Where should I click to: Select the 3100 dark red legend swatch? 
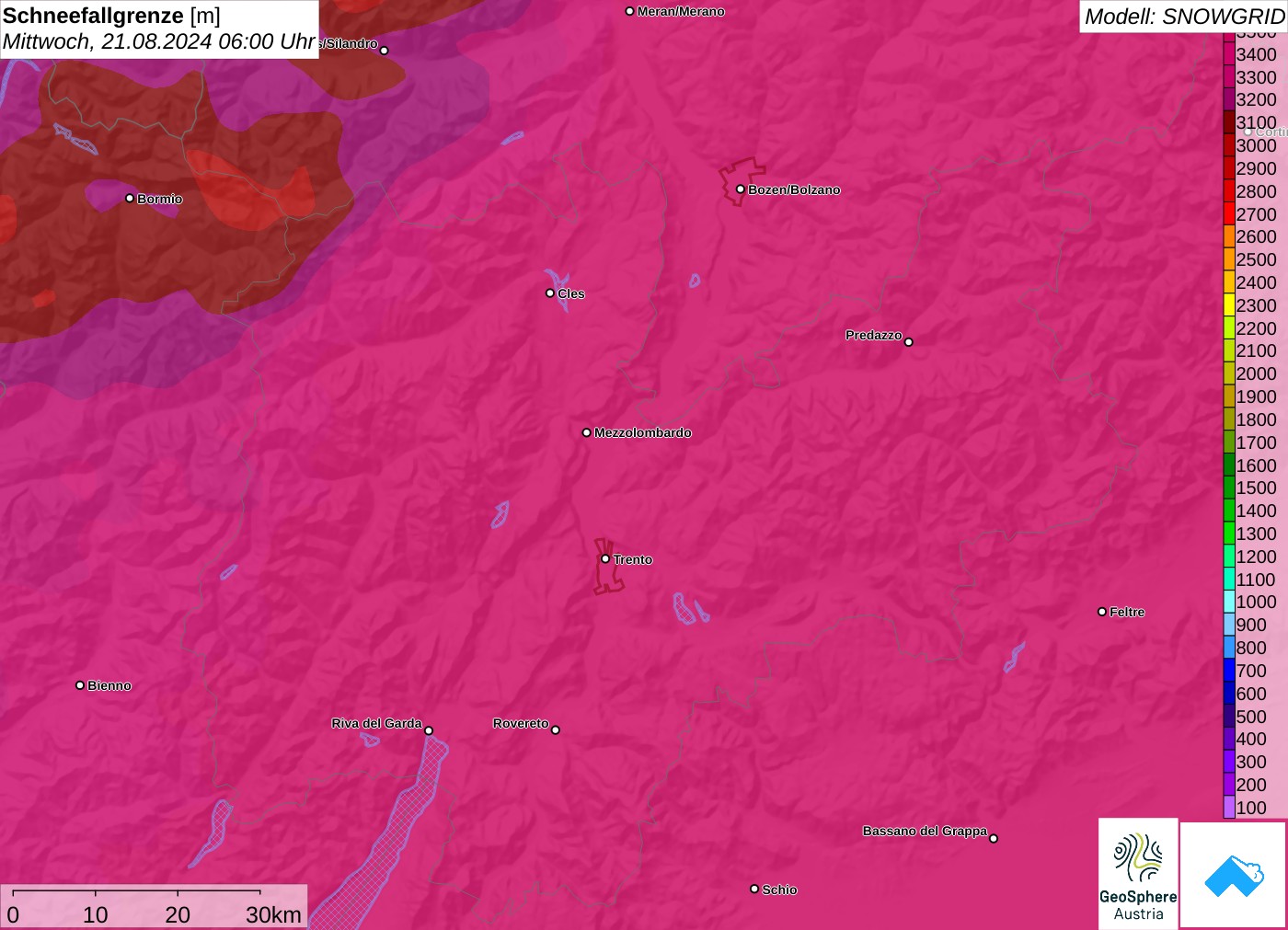(1229, 122)
